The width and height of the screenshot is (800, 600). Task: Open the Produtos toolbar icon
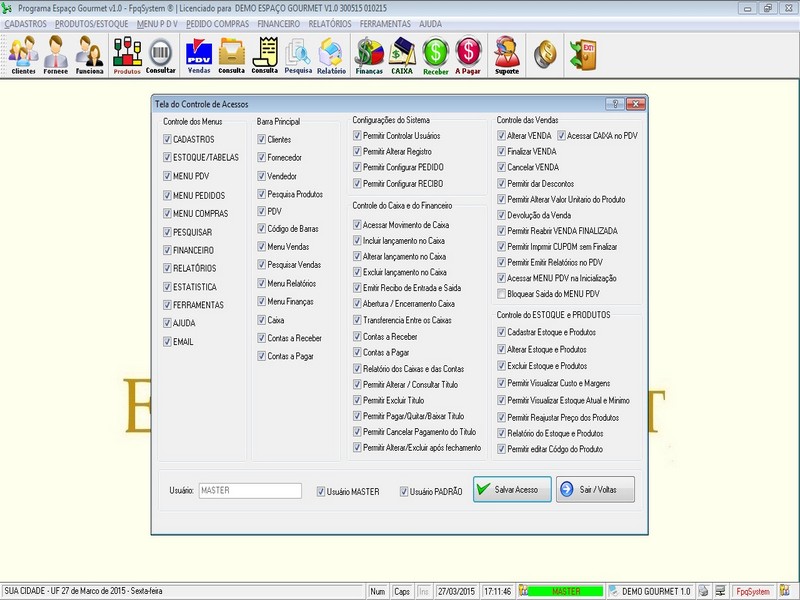click(x=127, y=55)
